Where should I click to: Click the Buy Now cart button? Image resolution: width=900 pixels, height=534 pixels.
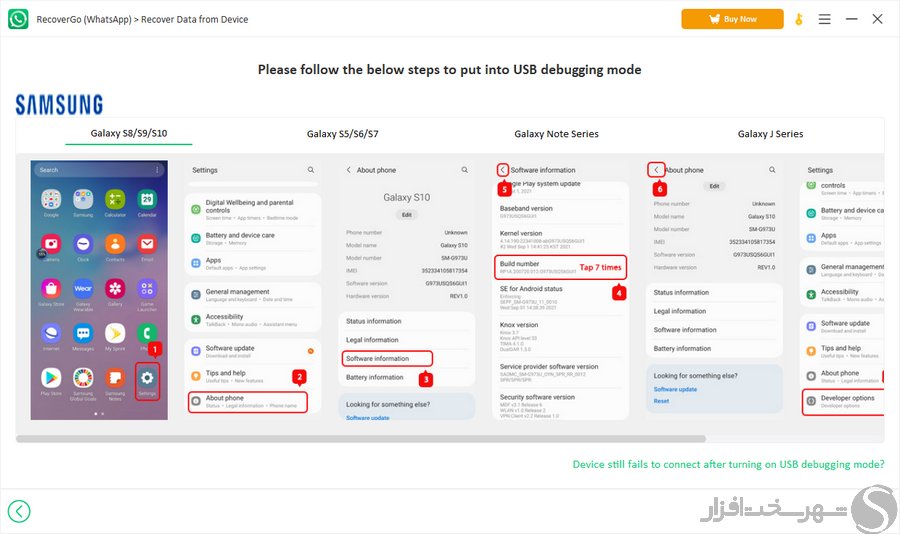click(732, 19)
